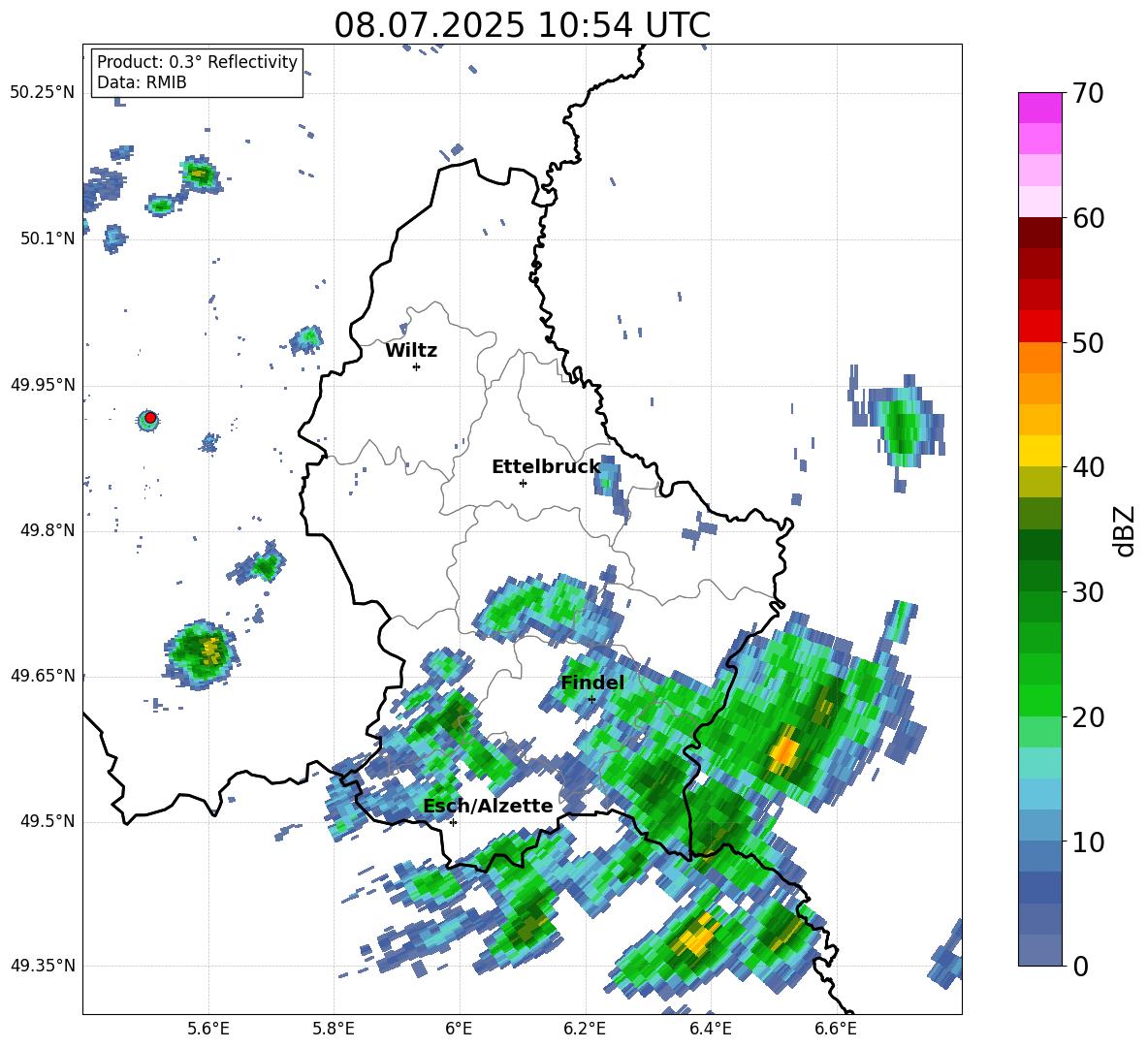Click the 5.6°E longitude label
Screen dimensions: 1148x1048
pos(208,1029)
